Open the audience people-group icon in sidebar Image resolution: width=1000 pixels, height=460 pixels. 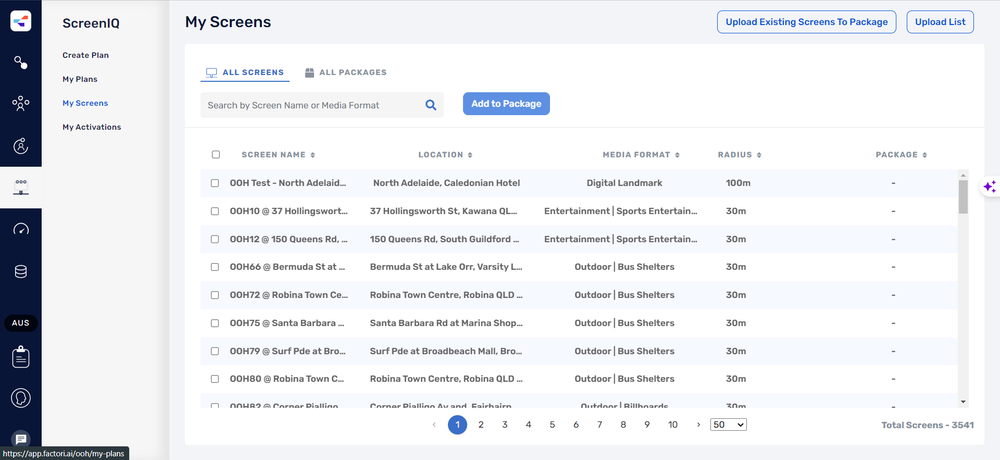click(x=20, y=104)
